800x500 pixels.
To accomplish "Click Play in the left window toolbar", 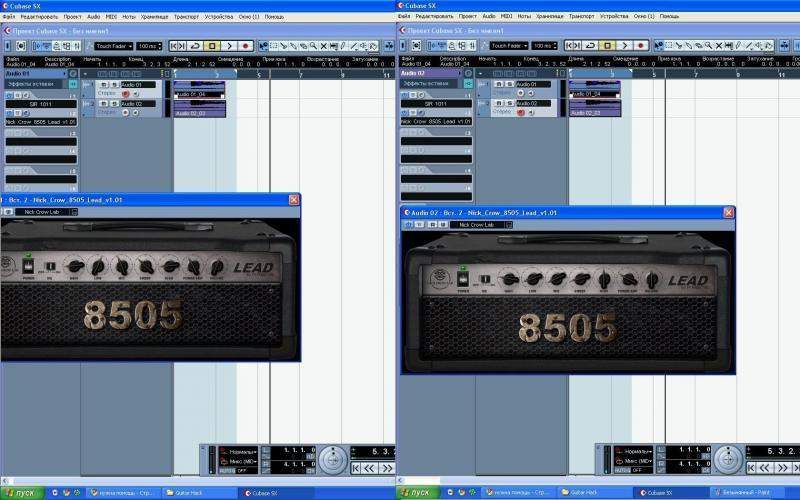I will coord(229,46).
